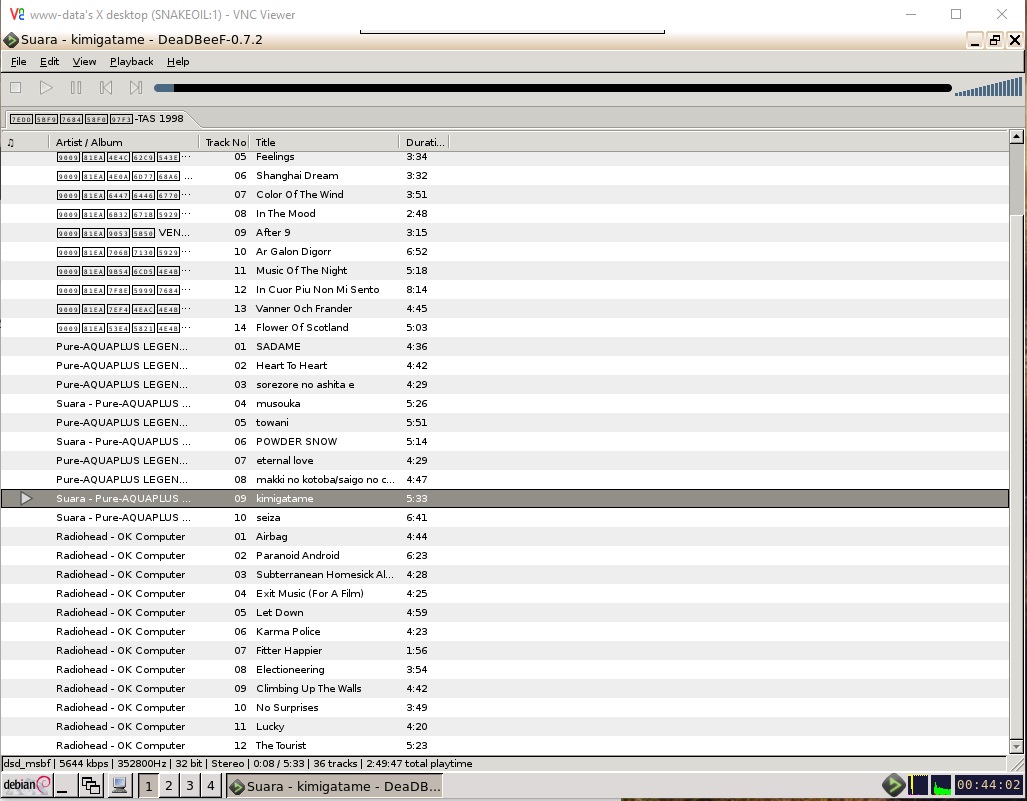The image size is (1027, 801).
Task: Select 'Subterranean Homesick Al...' track
Action: [x=504, y=574]
